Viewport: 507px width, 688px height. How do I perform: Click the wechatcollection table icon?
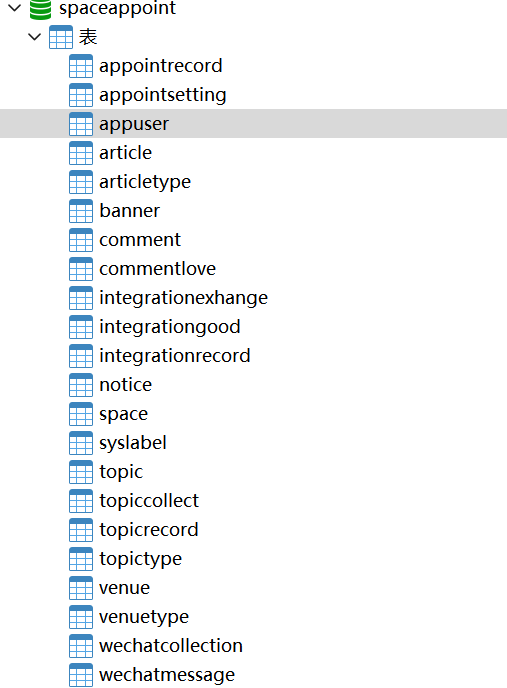81,645
